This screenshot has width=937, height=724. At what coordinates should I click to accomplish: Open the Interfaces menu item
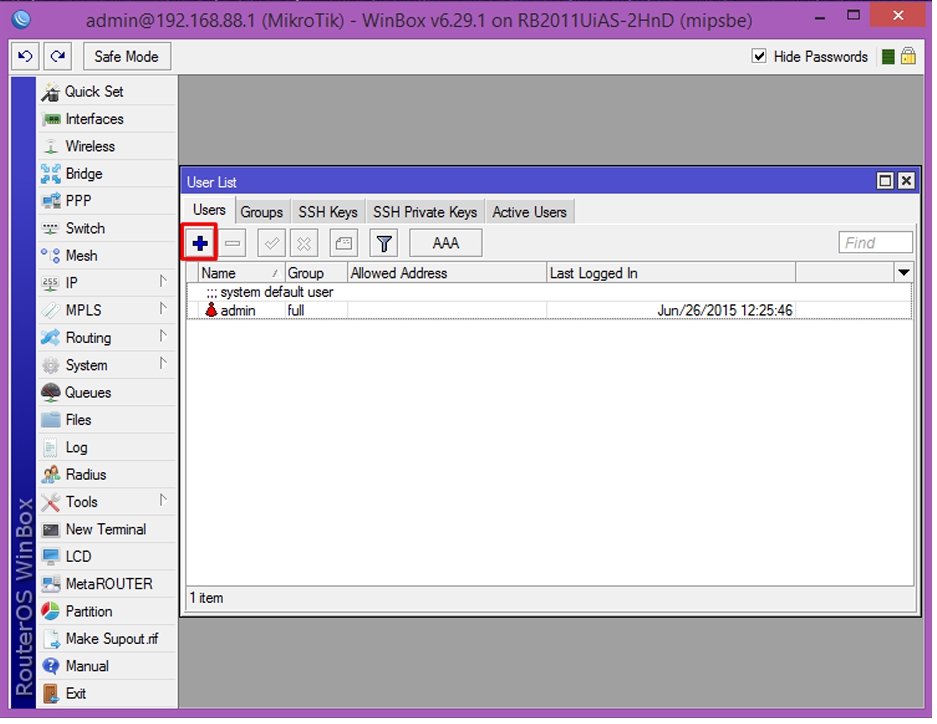[108, 119]
